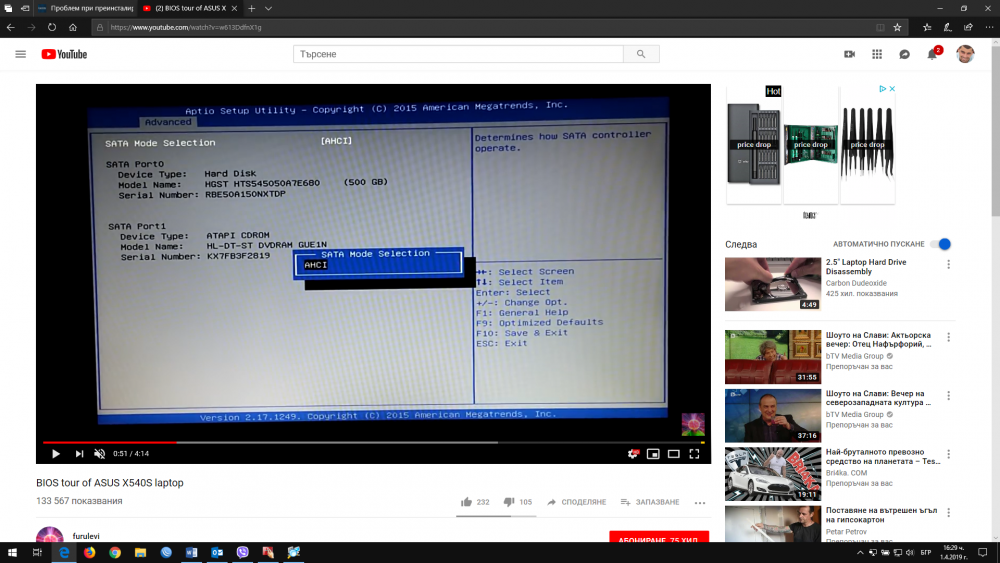Go to the browser home page

click(73, 27)
